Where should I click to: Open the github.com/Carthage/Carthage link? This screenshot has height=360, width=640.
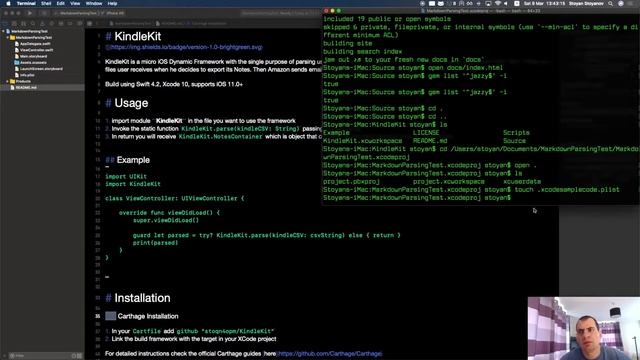point(329,353)
